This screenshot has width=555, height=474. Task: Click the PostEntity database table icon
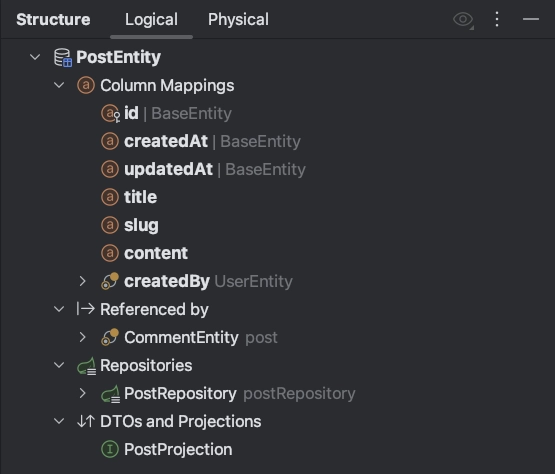(x=63, y=57)
